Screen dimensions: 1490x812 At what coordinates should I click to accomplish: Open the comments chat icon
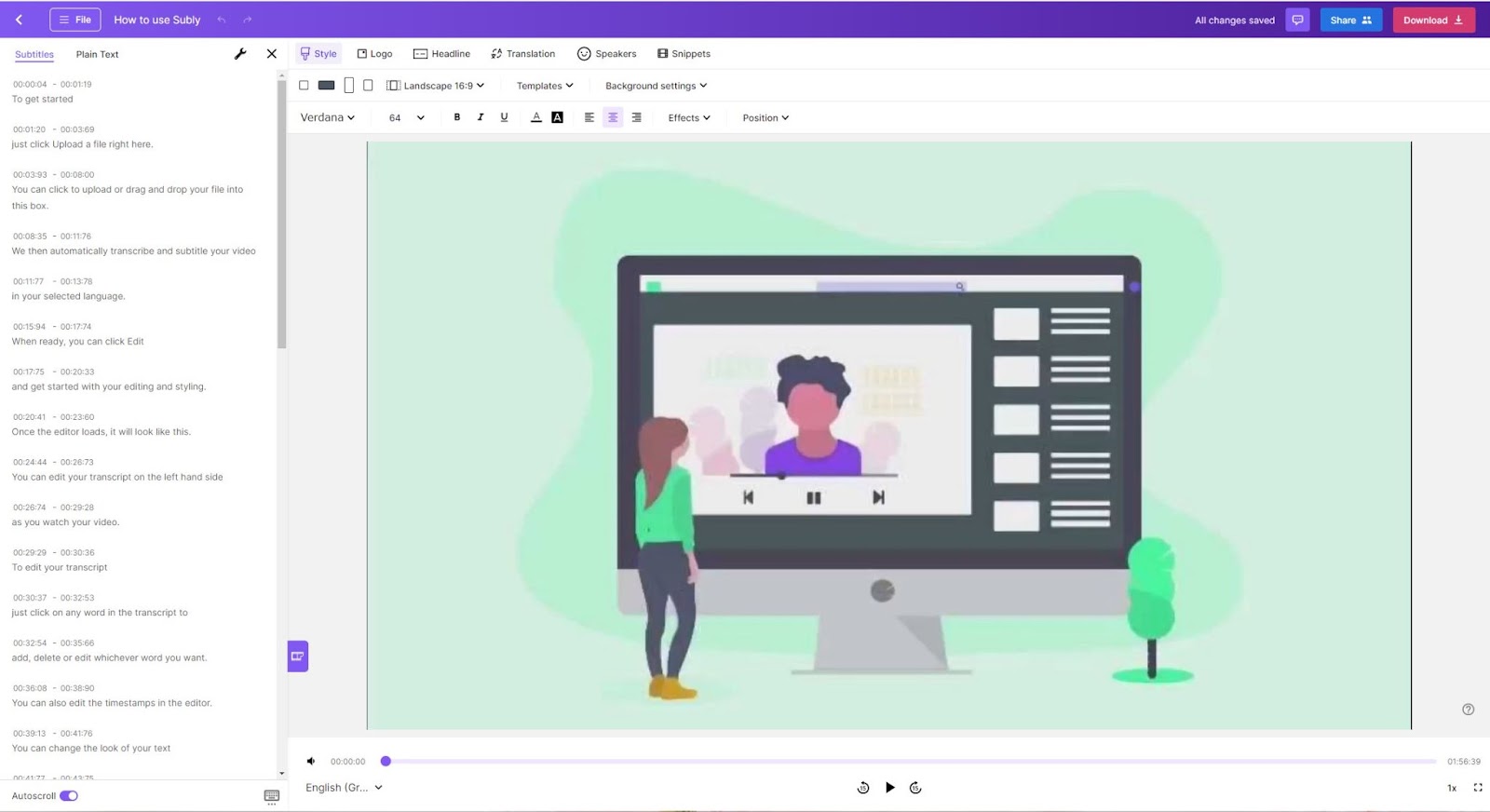(x=1297, y=20)
